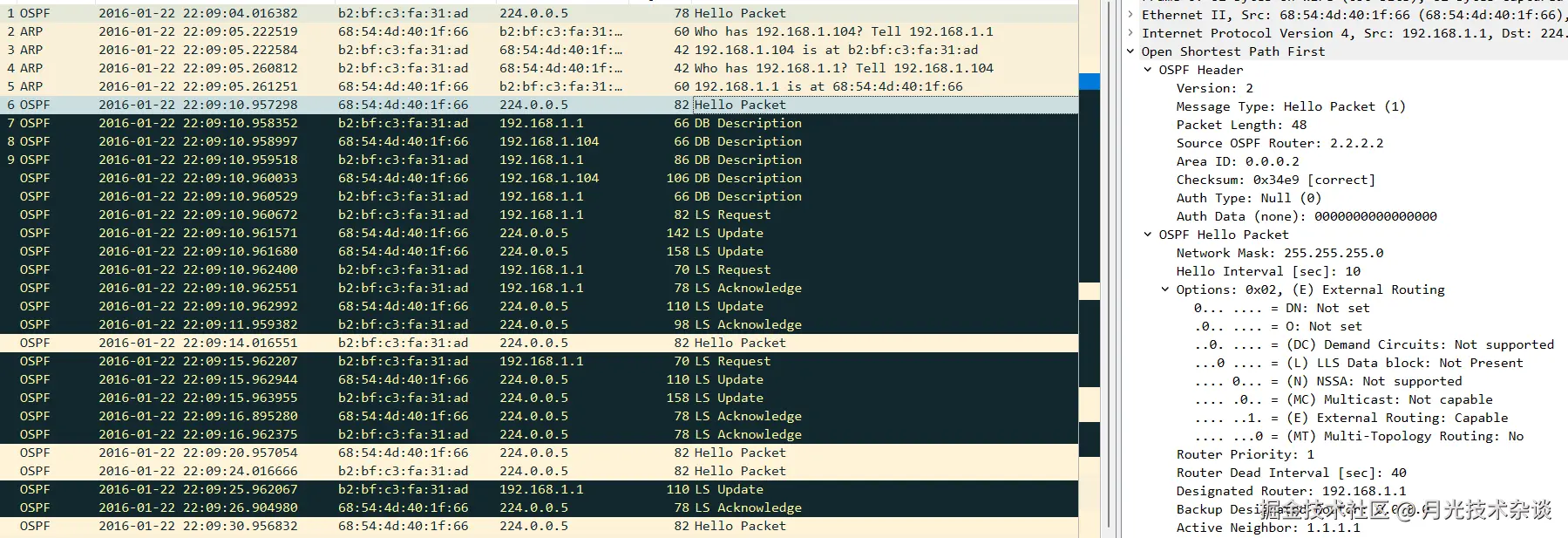
Task: Select Hello Packet at 22:09:20.957054
Action: click(x=539, y=453)
